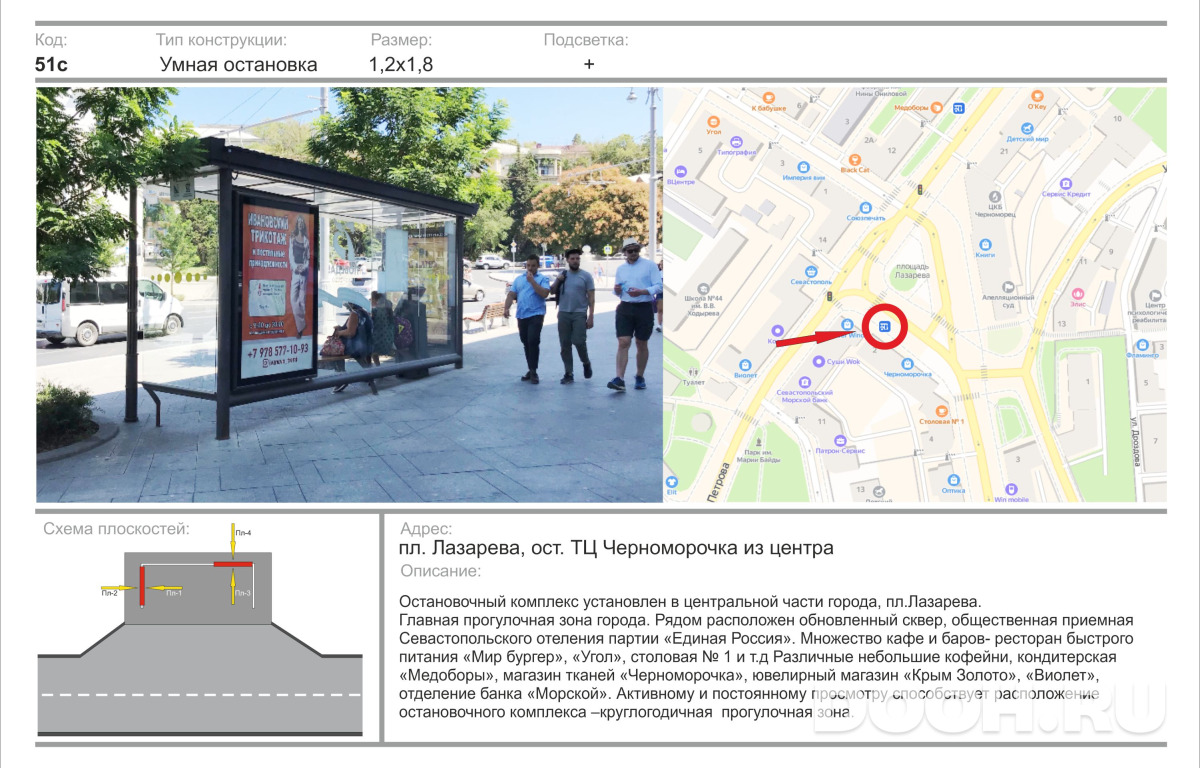Click the code value "51с"
This screenshot has height=768, width=1200.
[x=52, y=65]
